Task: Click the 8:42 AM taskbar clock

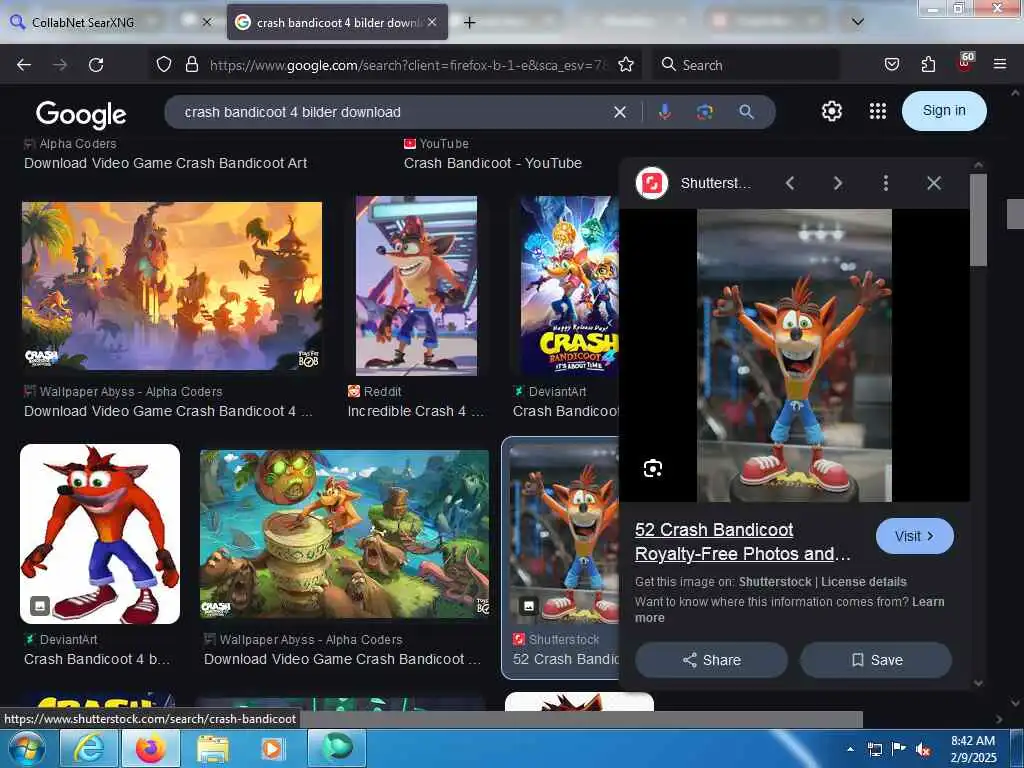Action: pos(973,749)
